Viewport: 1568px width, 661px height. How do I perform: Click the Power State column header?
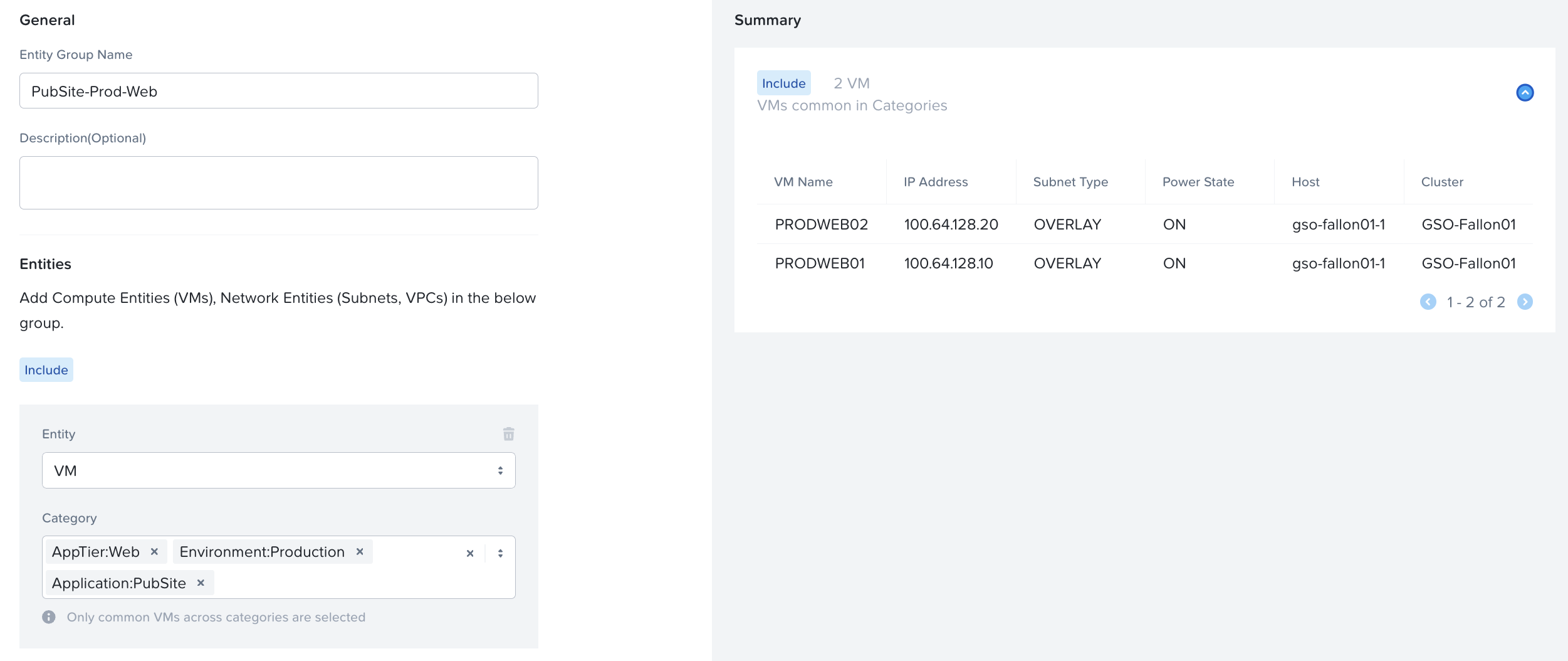pos(1198,182)
